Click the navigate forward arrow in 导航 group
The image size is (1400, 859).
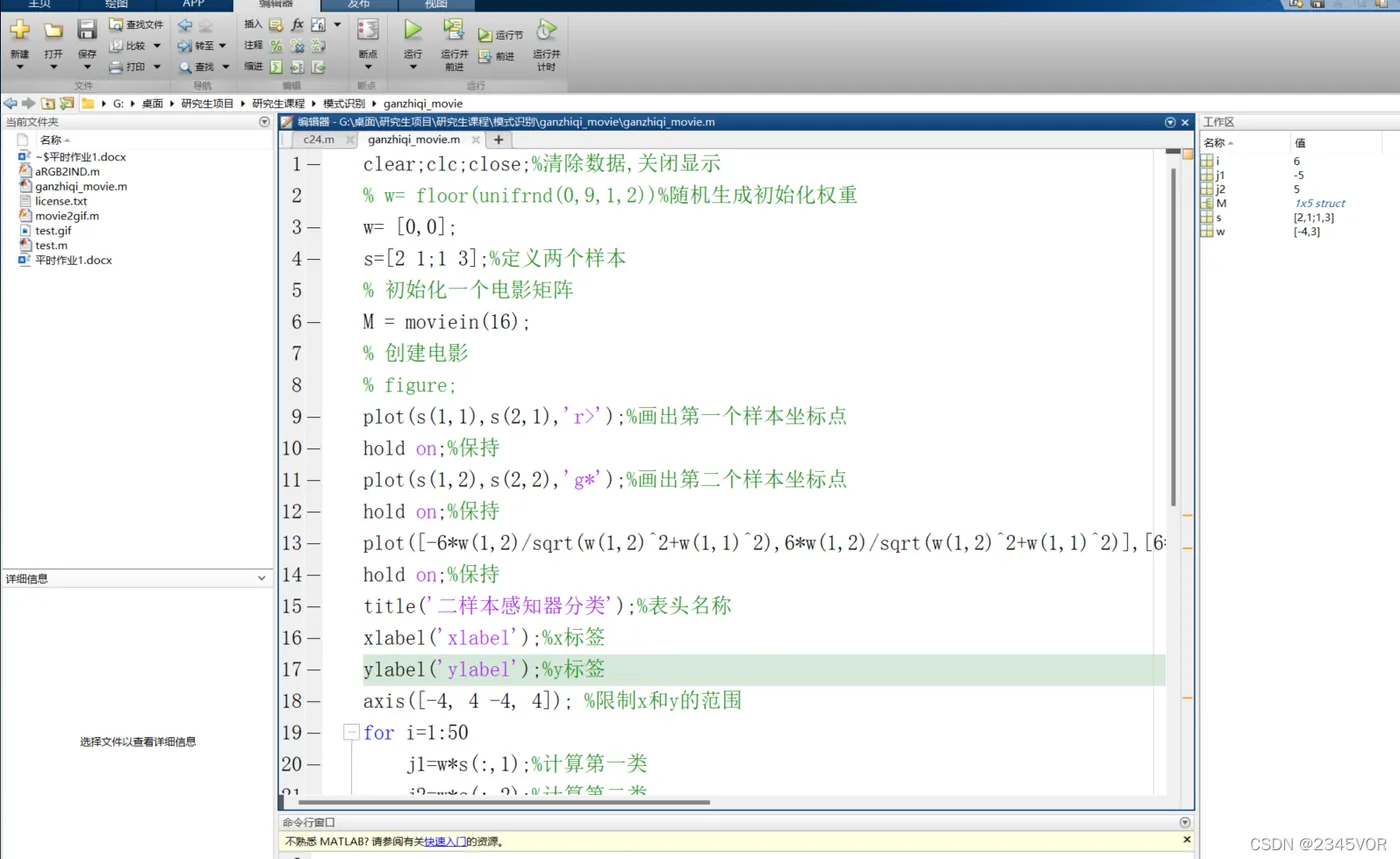pyautogui.click(x=205, y=24)
